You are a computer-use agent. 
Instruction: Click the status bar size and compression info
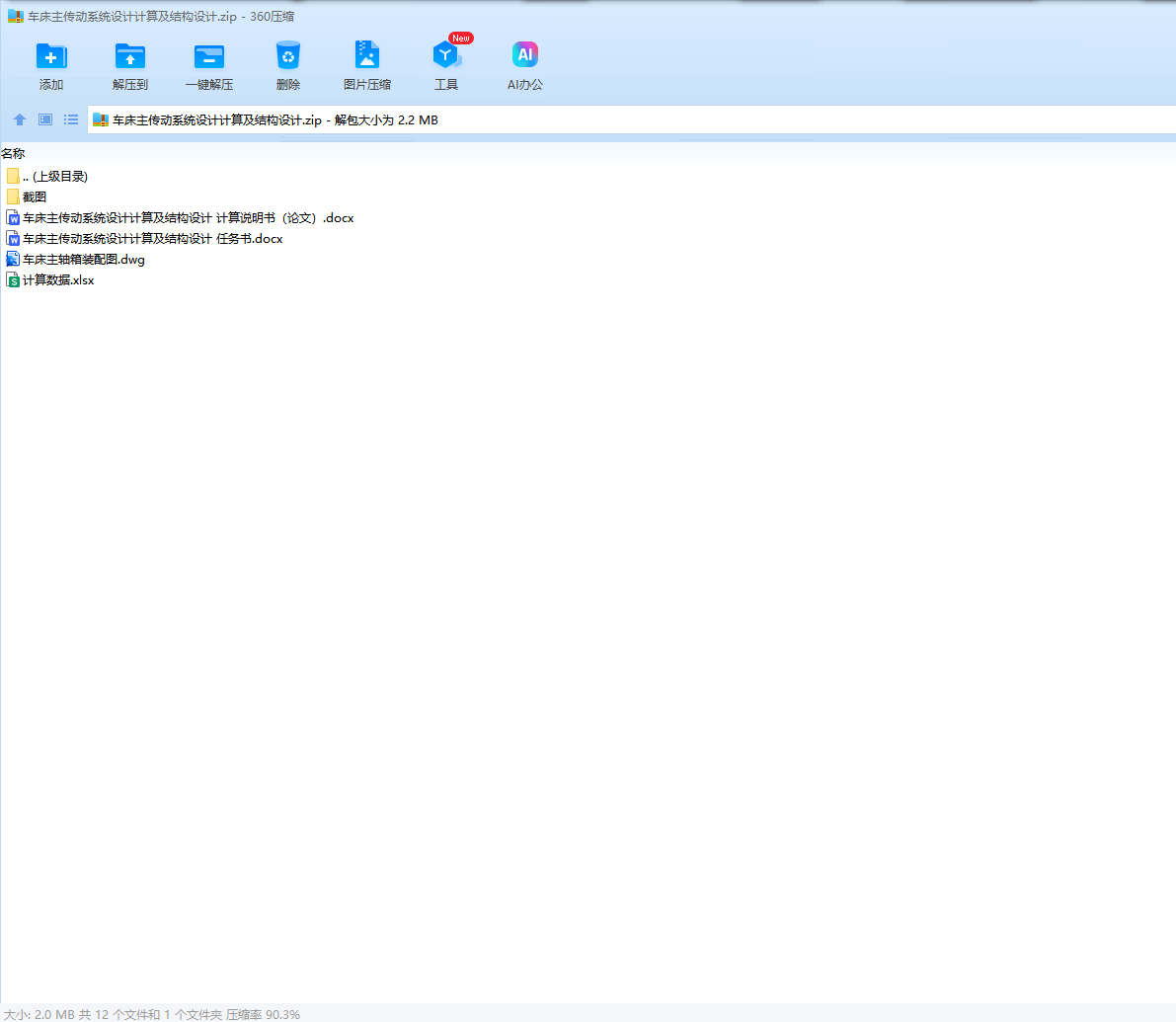[x=151, y=1014]
